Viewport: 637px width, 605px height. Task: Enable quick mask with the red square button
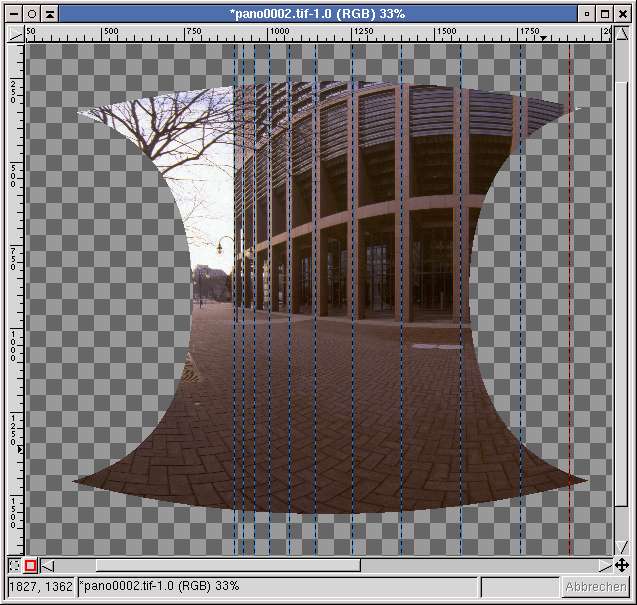click(31, 565)
